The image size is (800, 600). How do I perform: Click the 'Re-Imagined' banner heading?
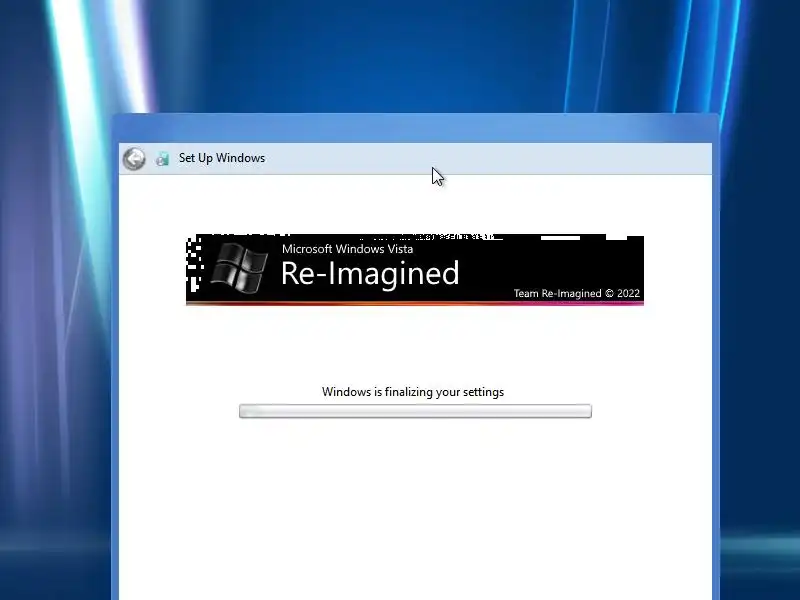370,273
